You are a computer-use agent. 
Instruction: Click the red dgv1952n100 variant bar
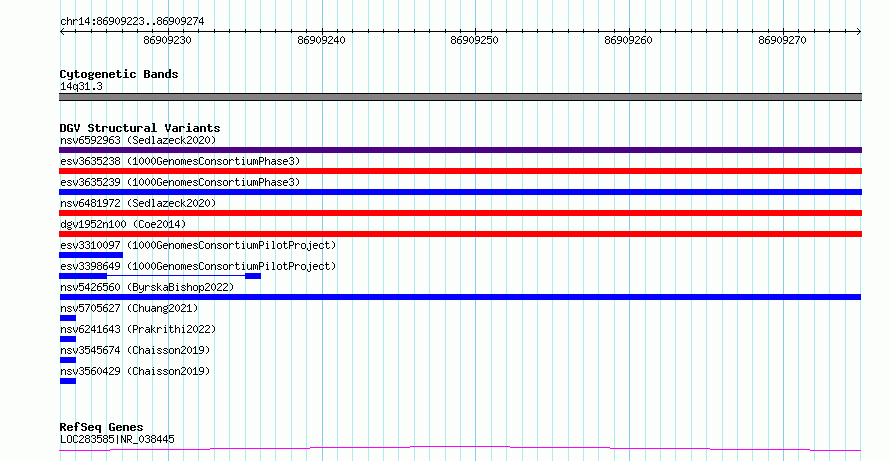pyautogui.click(x=460, y=234)
